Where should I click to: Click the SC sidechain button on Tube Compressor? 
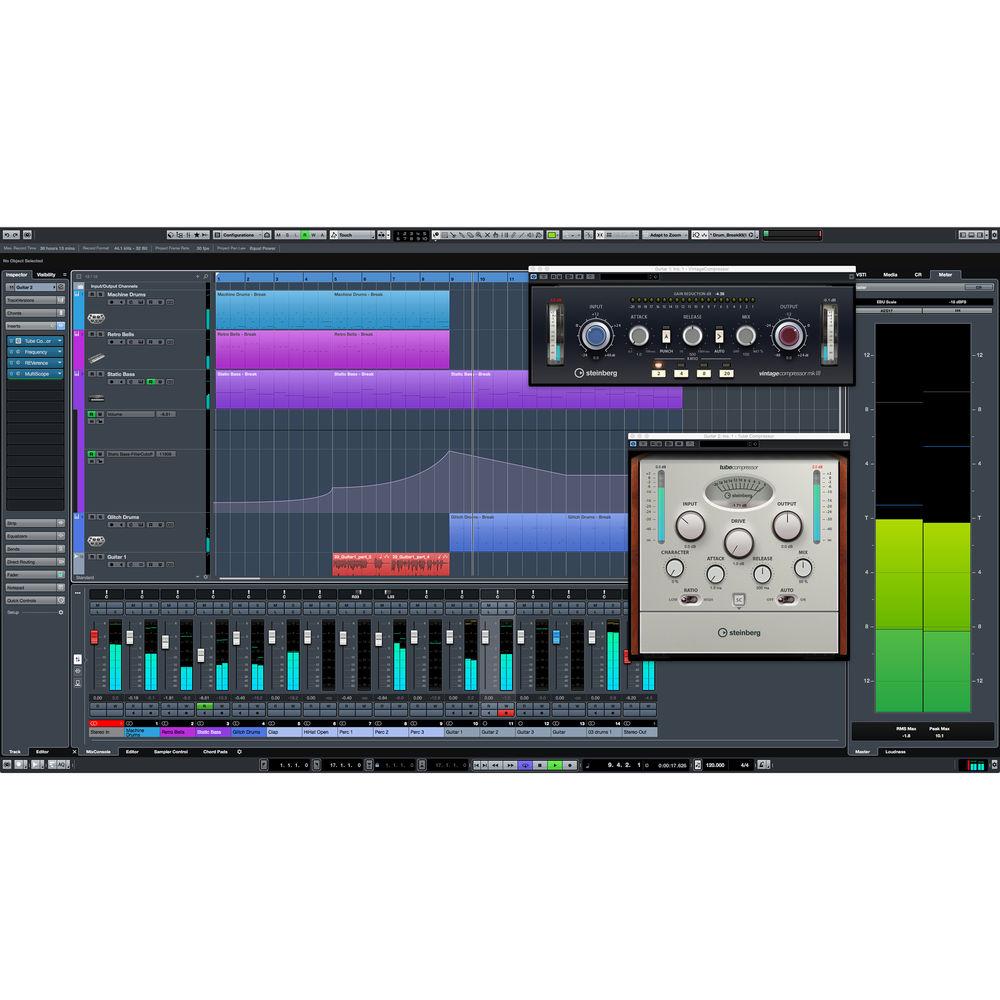click(x=739, y=598)
